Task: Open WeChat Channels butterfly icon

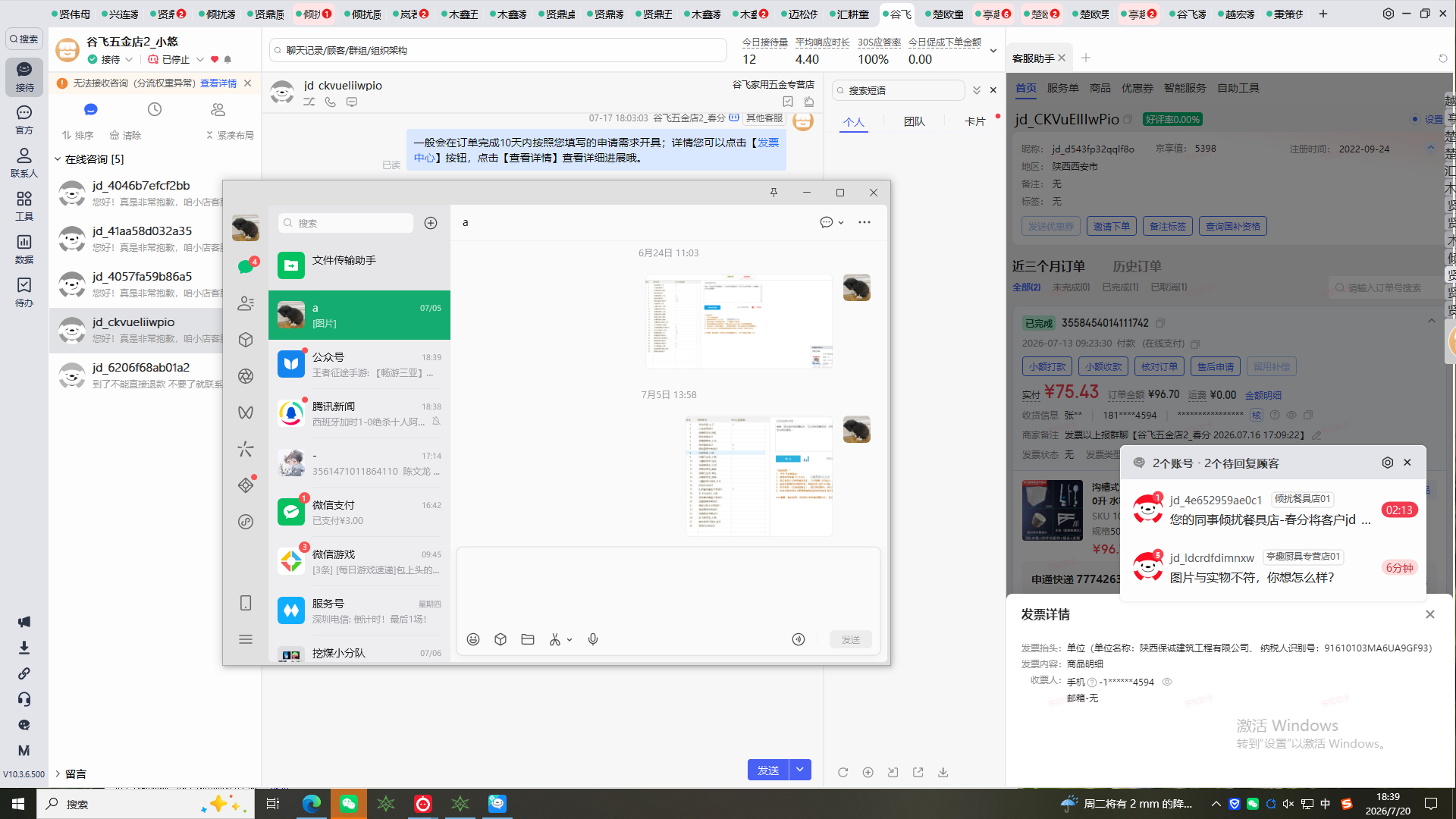Action: click(246, 413)
